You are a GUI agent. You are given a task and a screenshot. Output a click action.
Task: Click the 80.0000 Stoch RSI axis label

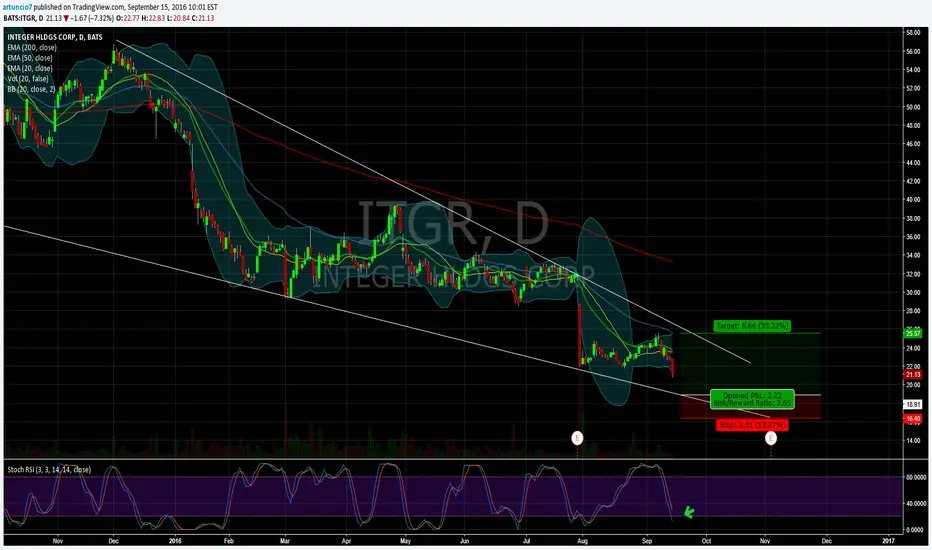(x=915, y=477)
